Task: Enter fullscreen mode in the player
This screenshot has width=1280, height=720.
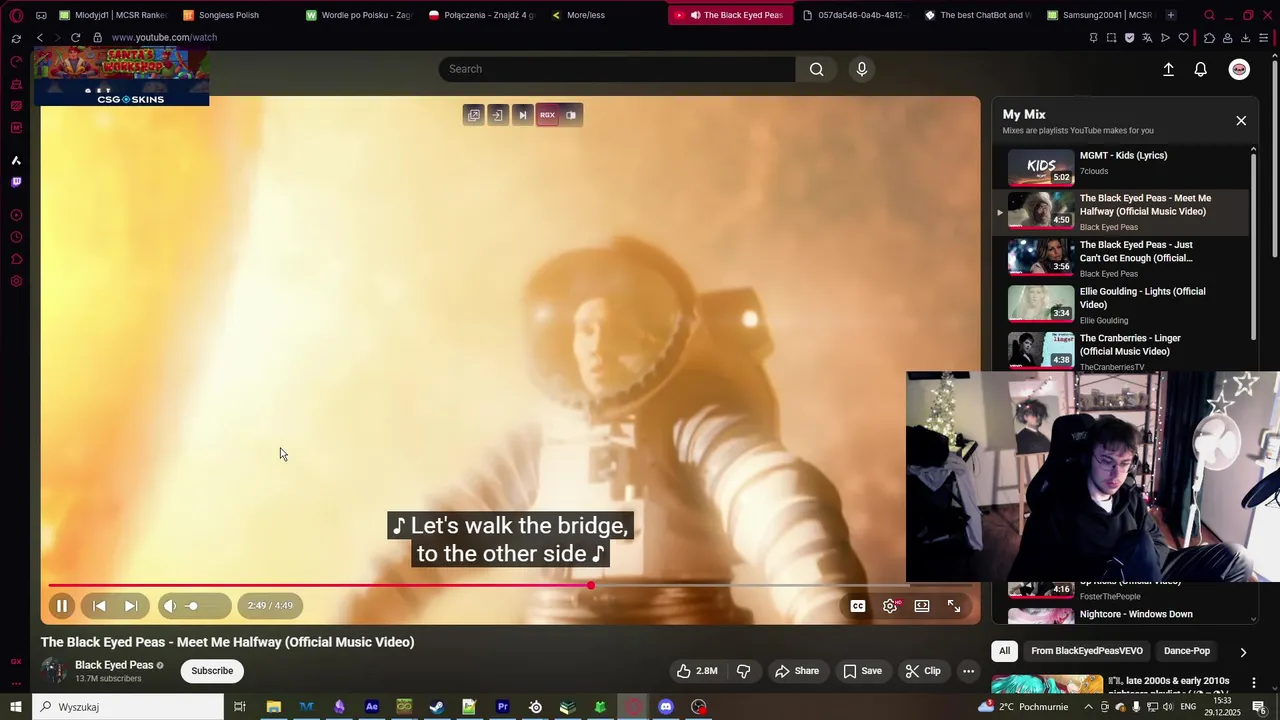Action: (x=954, y=606)
